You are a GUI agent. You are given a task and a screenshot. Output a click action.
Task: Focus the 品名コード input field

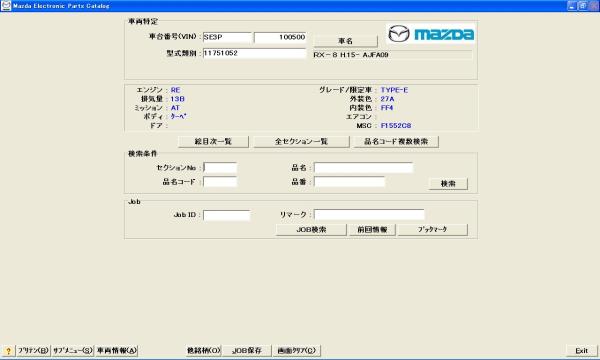(220, 182)
